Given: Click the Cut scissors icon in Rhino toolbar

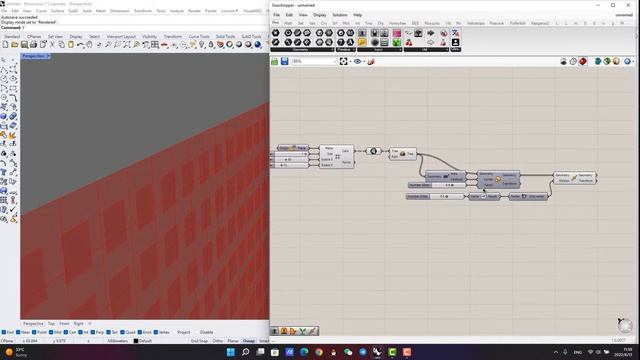Looking at the screenshot, I should [x=52, y=44].
